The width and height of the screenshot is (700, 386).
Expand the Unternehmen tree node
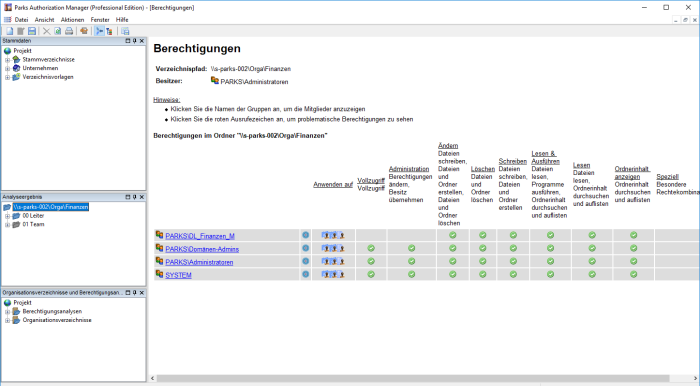(x=7, y=69)
